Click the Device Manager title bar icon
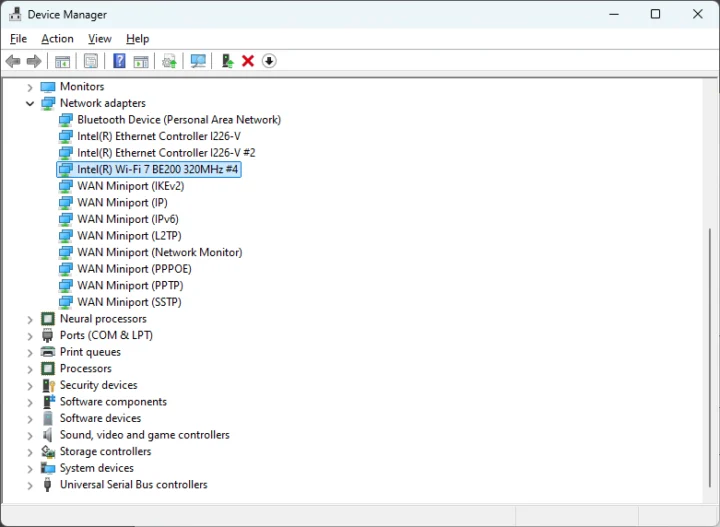Image resolution: width=720 pixels, height=527 pixels. tap(15, 15)
